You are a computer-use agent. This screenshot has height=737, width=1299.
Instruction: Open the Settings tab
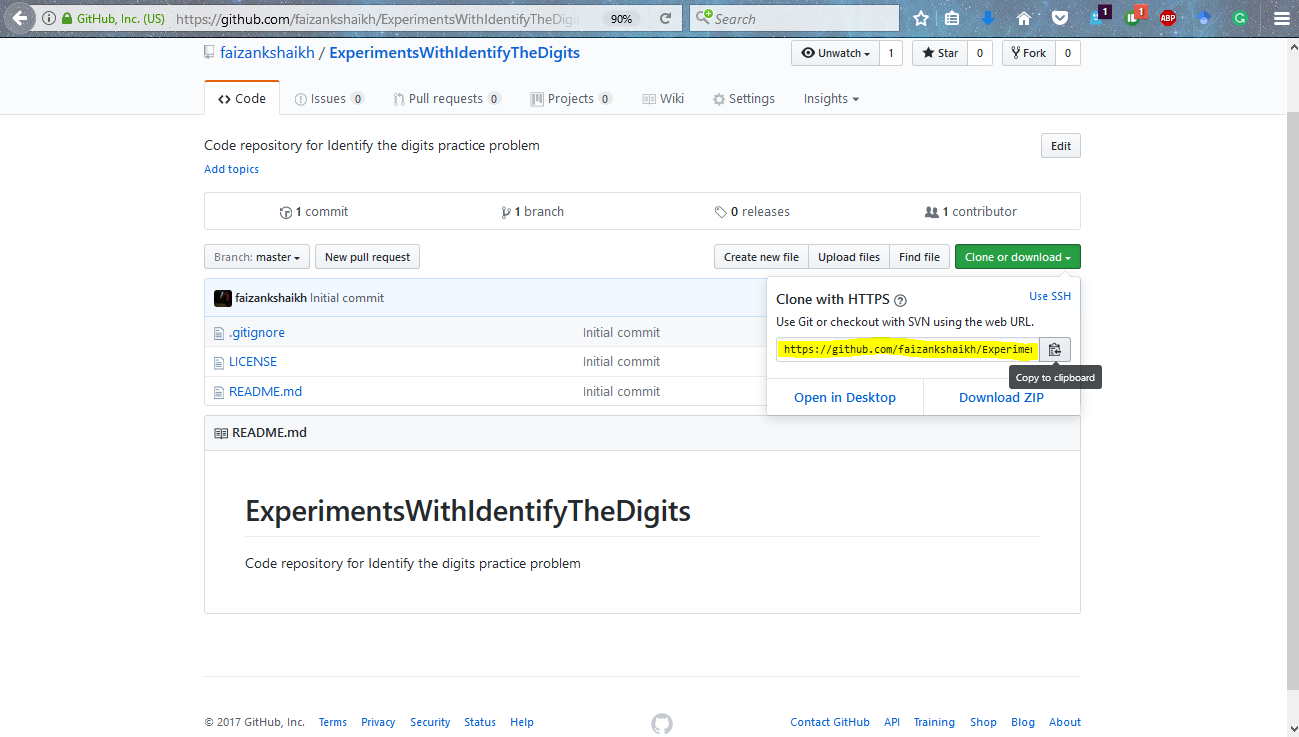(x=744, y=99)
